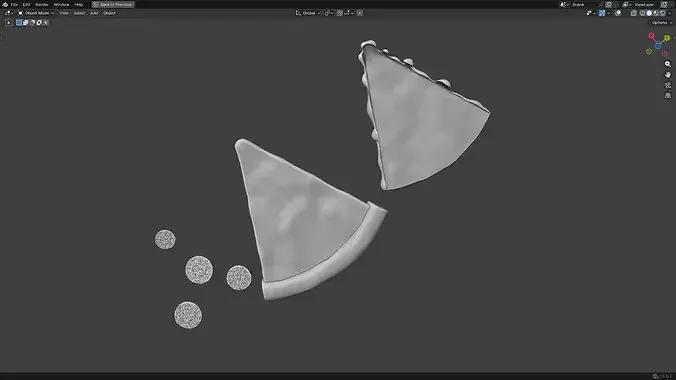676x380 pixels.
Task: Select the pepperoni disc nearest the crust
Action: point(239,277)
